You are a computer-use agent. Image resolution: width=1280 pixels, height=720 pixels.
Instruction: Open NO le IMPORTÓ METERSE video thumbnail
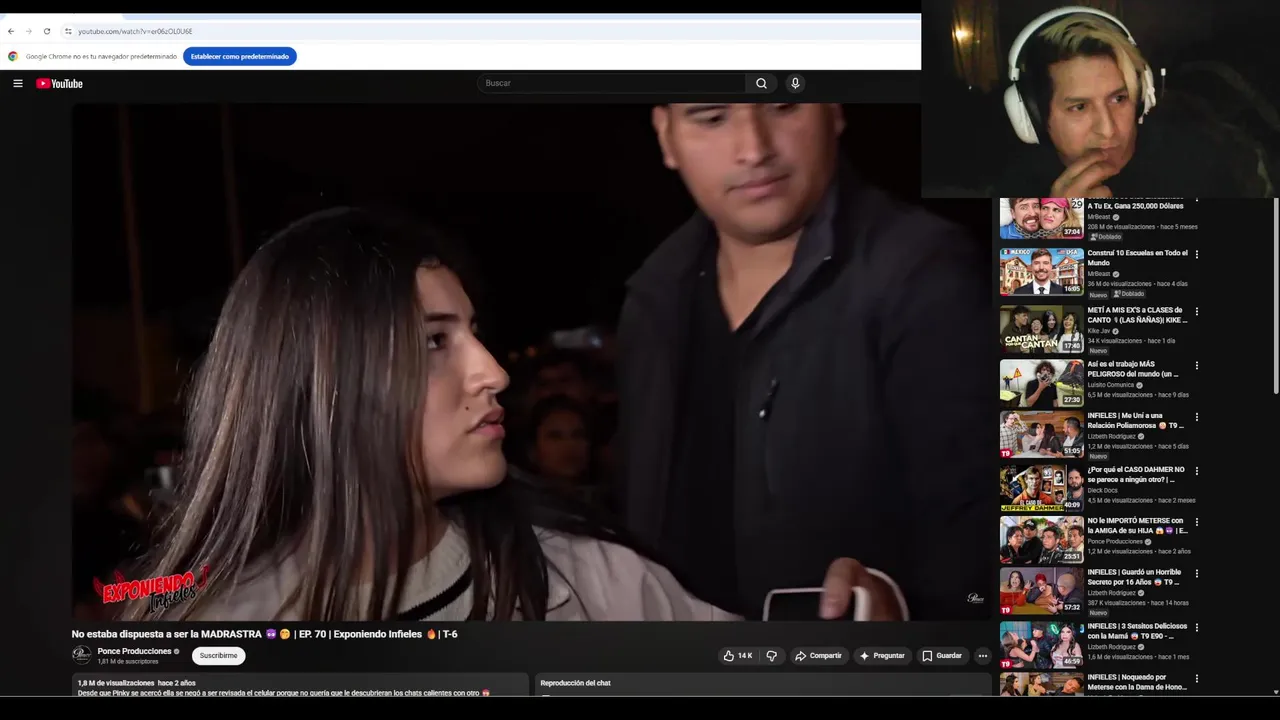click(x=1041, y=540)
